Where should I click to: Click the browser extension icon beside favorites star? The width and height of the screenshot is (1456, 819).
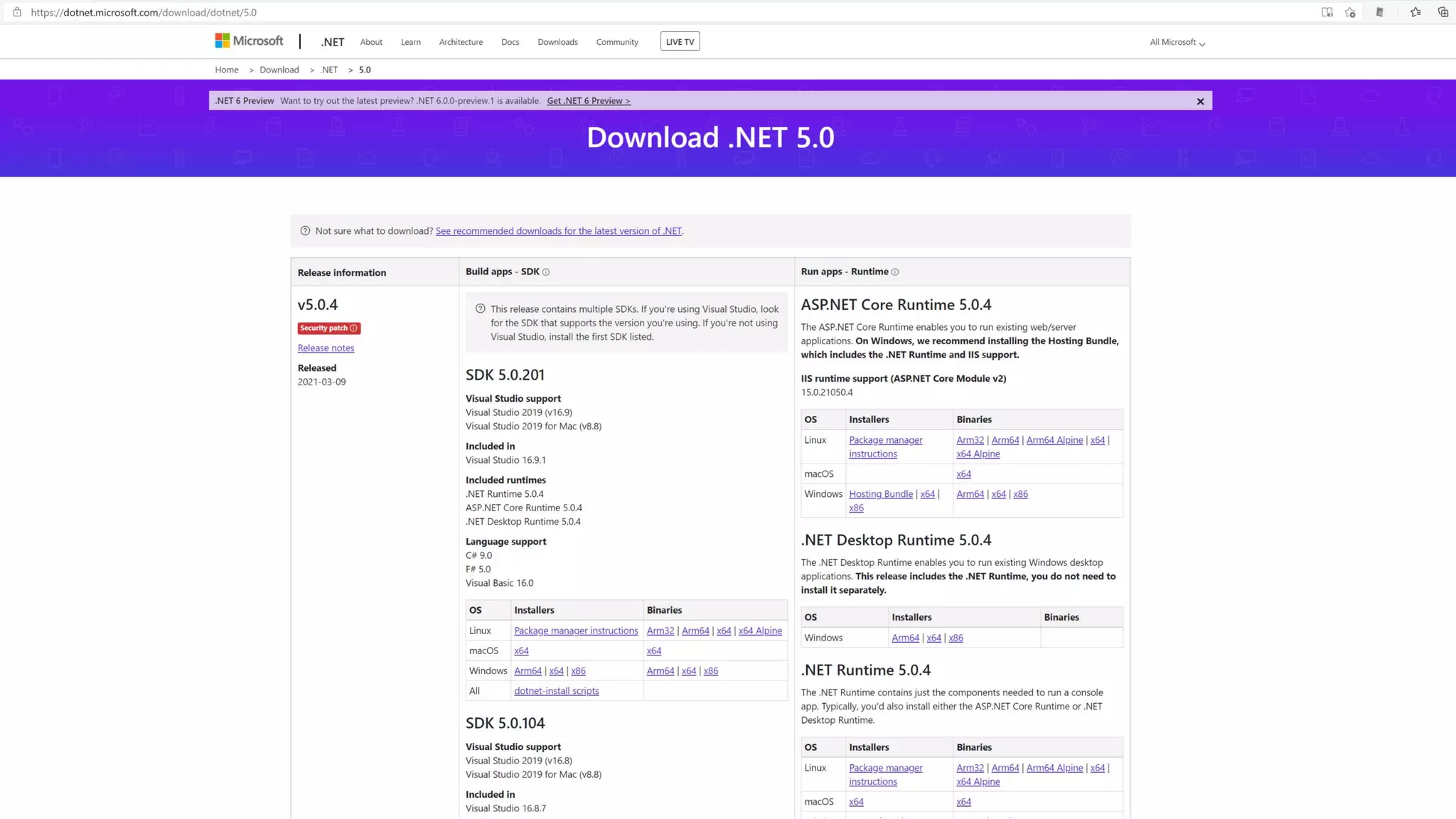[x=1379, y=12]
